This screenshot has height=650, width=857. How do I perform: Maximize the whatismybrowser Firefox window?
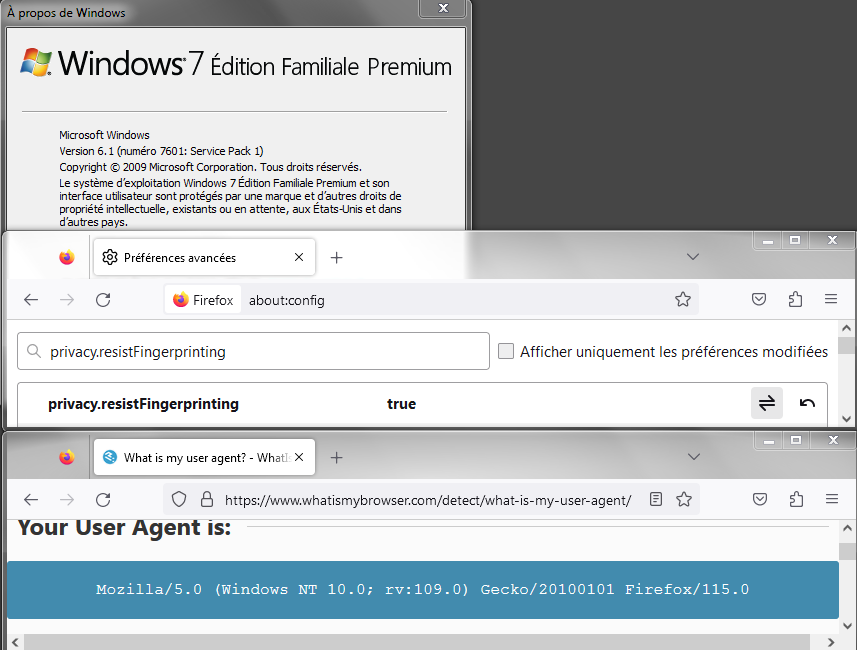point(796,441)
